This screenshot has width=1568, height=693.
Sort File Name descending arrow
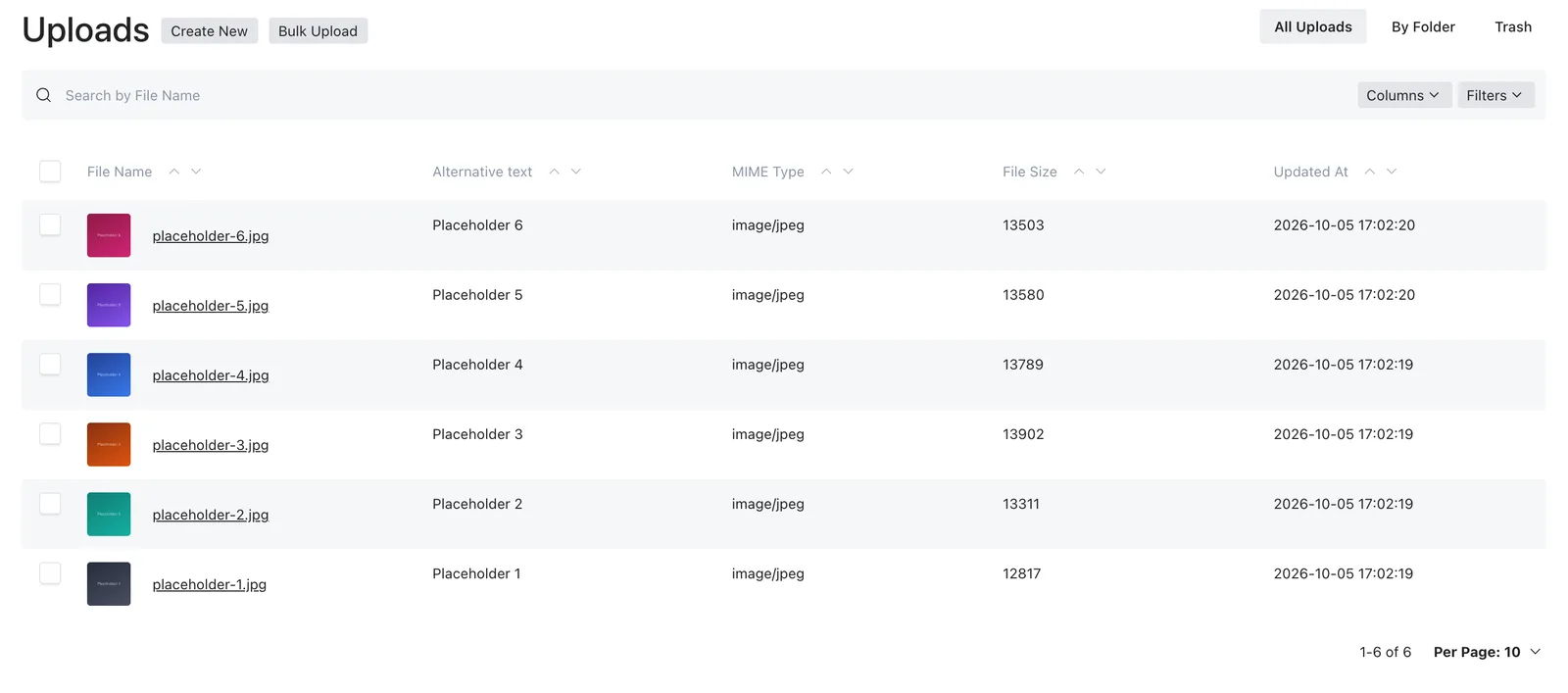[x=196, y=172]
